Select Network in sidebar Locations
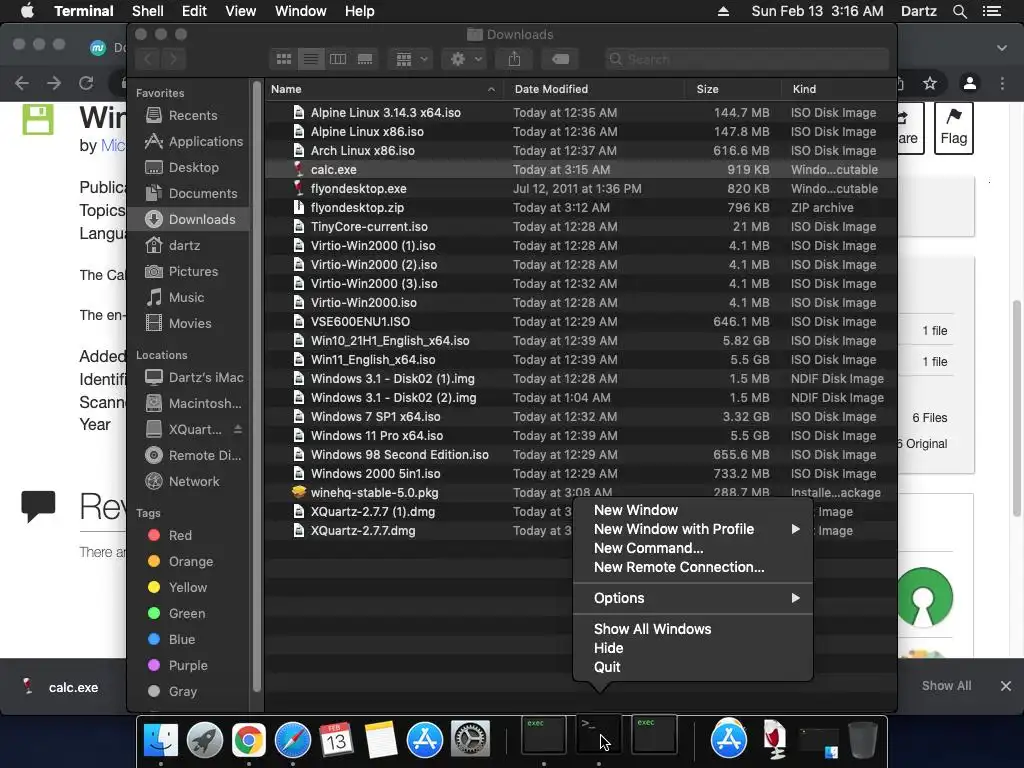 click(188, 481)
